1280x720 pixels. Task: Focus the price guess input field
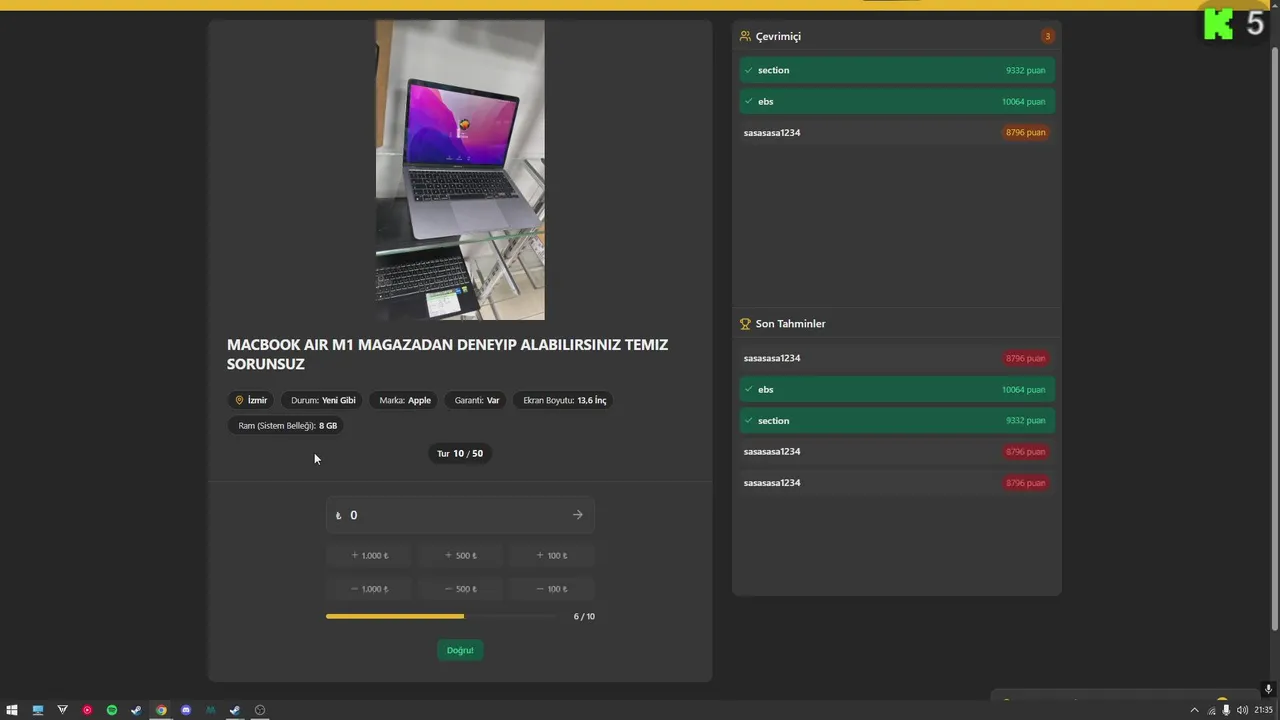tap(460, 515)
